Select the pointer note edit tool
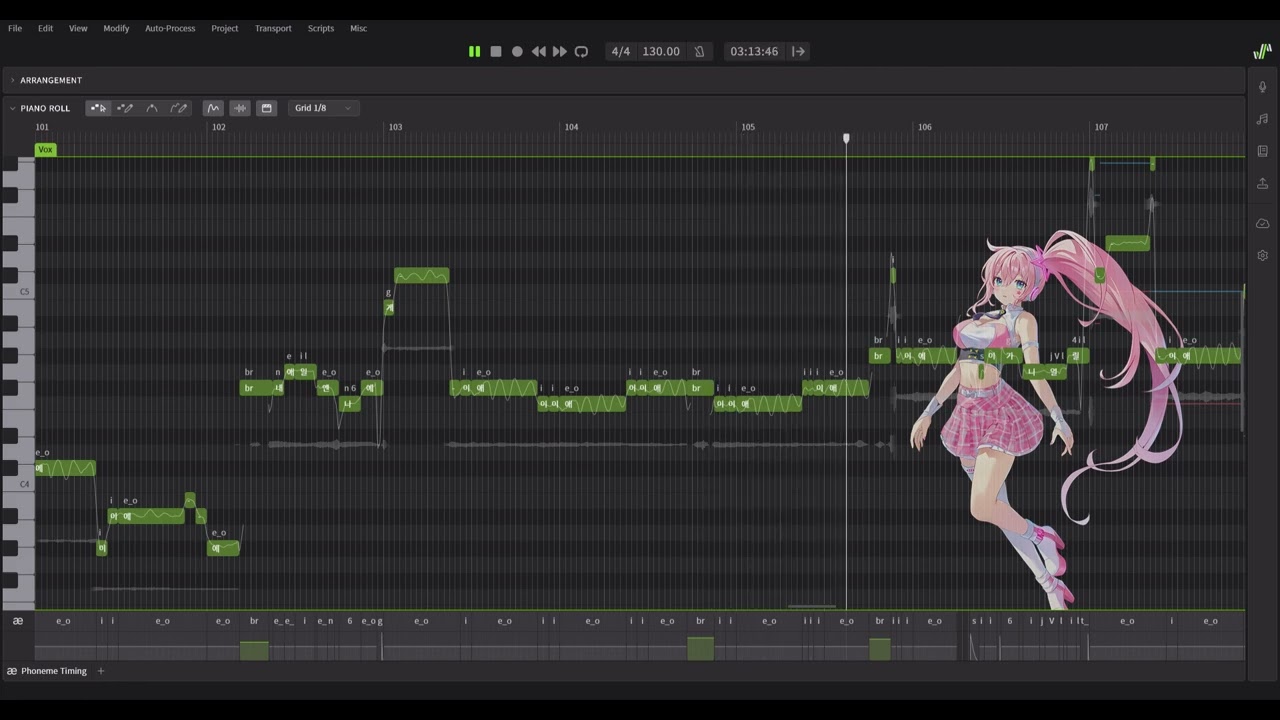This screenshot has width=1280, height=720. [x=98, y=108]
